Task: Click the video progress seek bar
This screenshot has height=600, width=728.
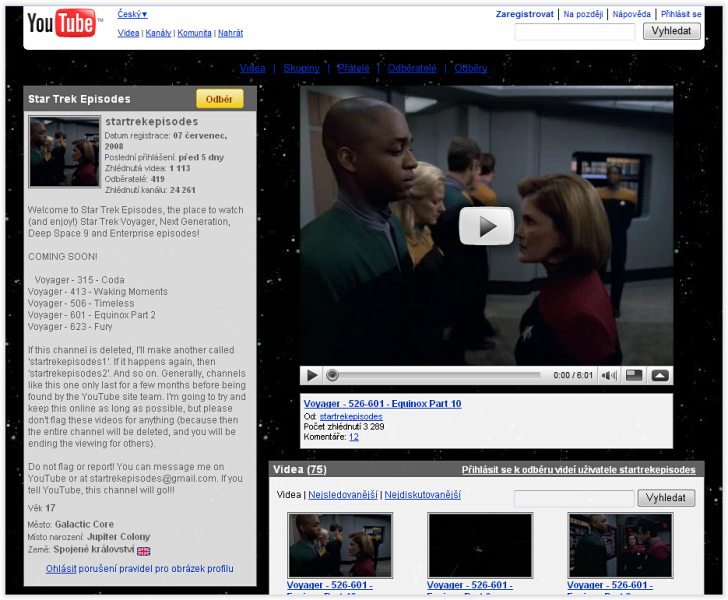Action: point(436,375)
